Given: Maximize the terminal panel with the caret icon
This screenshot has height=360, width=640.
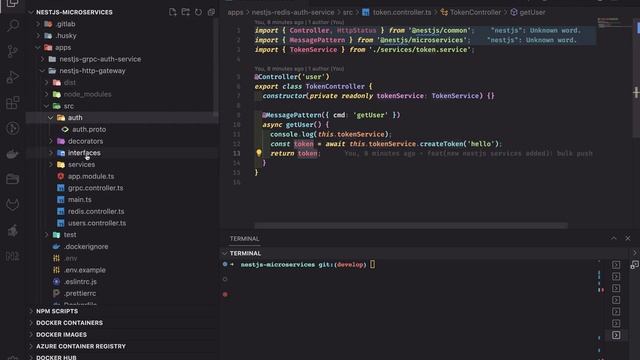Looking at the screenshot, I should coord(613,238).
